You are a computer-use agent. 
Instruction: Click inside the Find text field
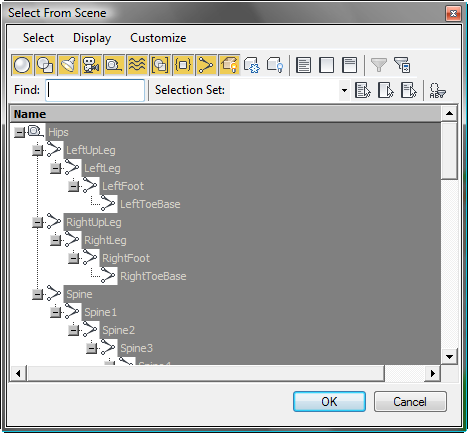pos(95,90)
